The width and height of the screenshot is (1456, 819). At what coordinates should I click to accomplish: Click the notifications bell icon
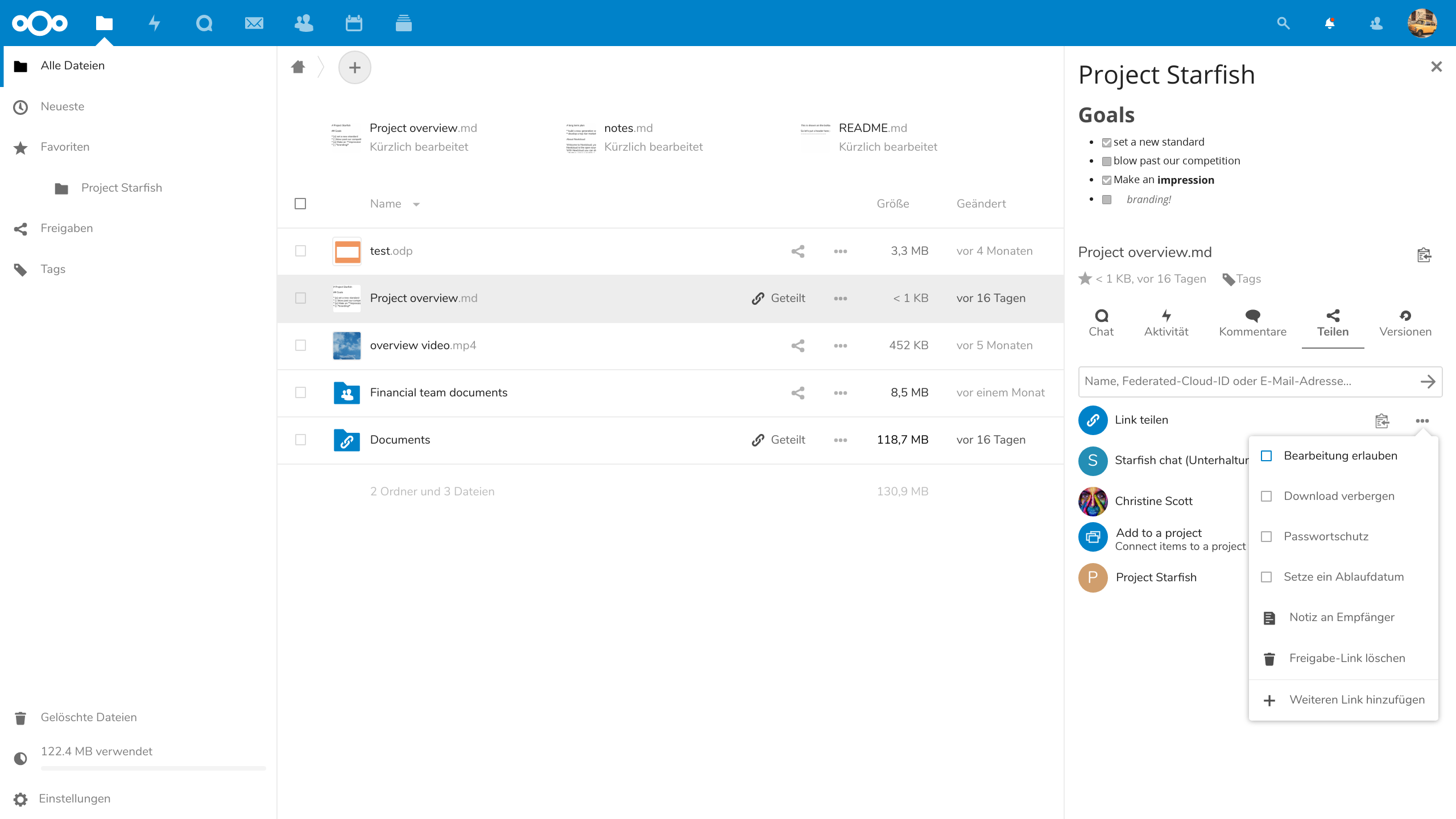tap(1329, 23)
